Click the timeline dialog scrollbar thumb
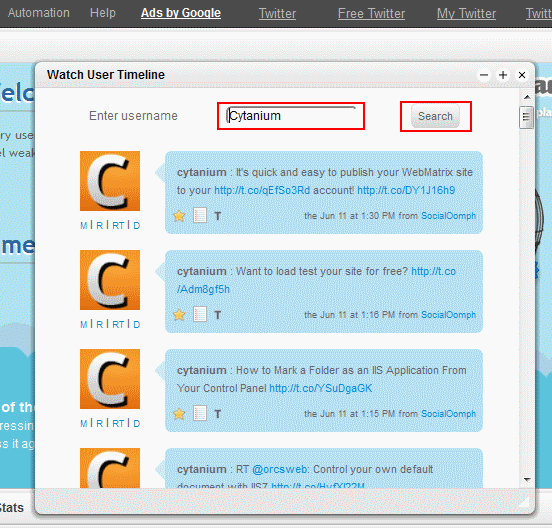The height and width of the screenshot is (528, 552). [x=526, y=117]
